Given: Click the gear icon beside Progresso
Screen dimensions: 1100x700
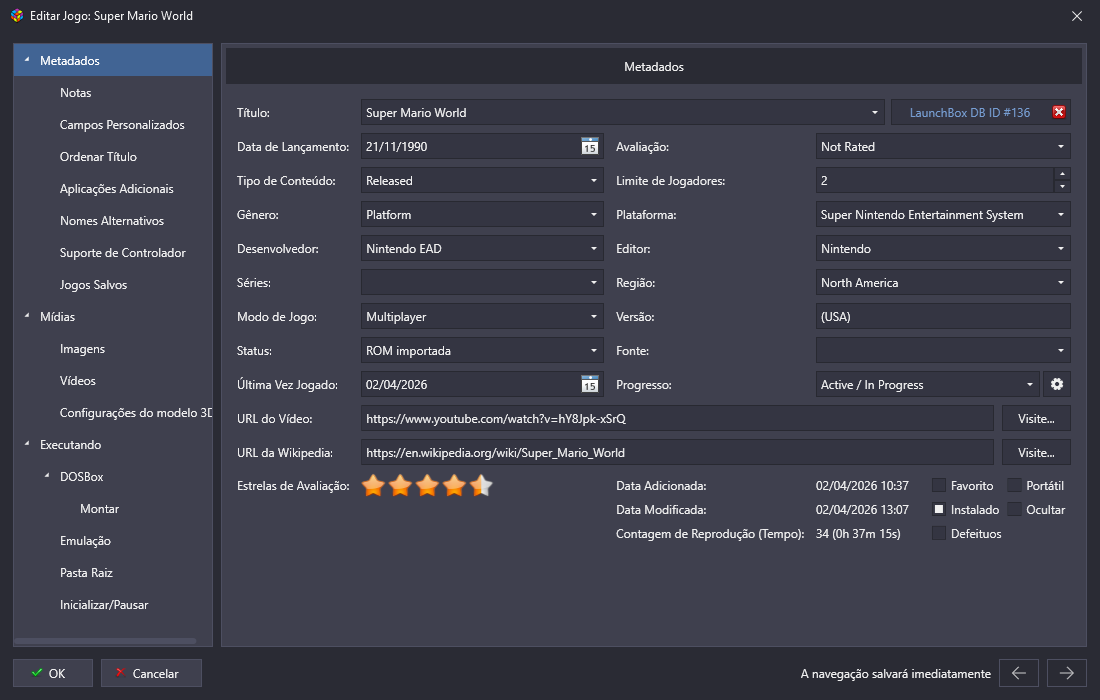Looking at the screenshot, I should pos(1057,385).
